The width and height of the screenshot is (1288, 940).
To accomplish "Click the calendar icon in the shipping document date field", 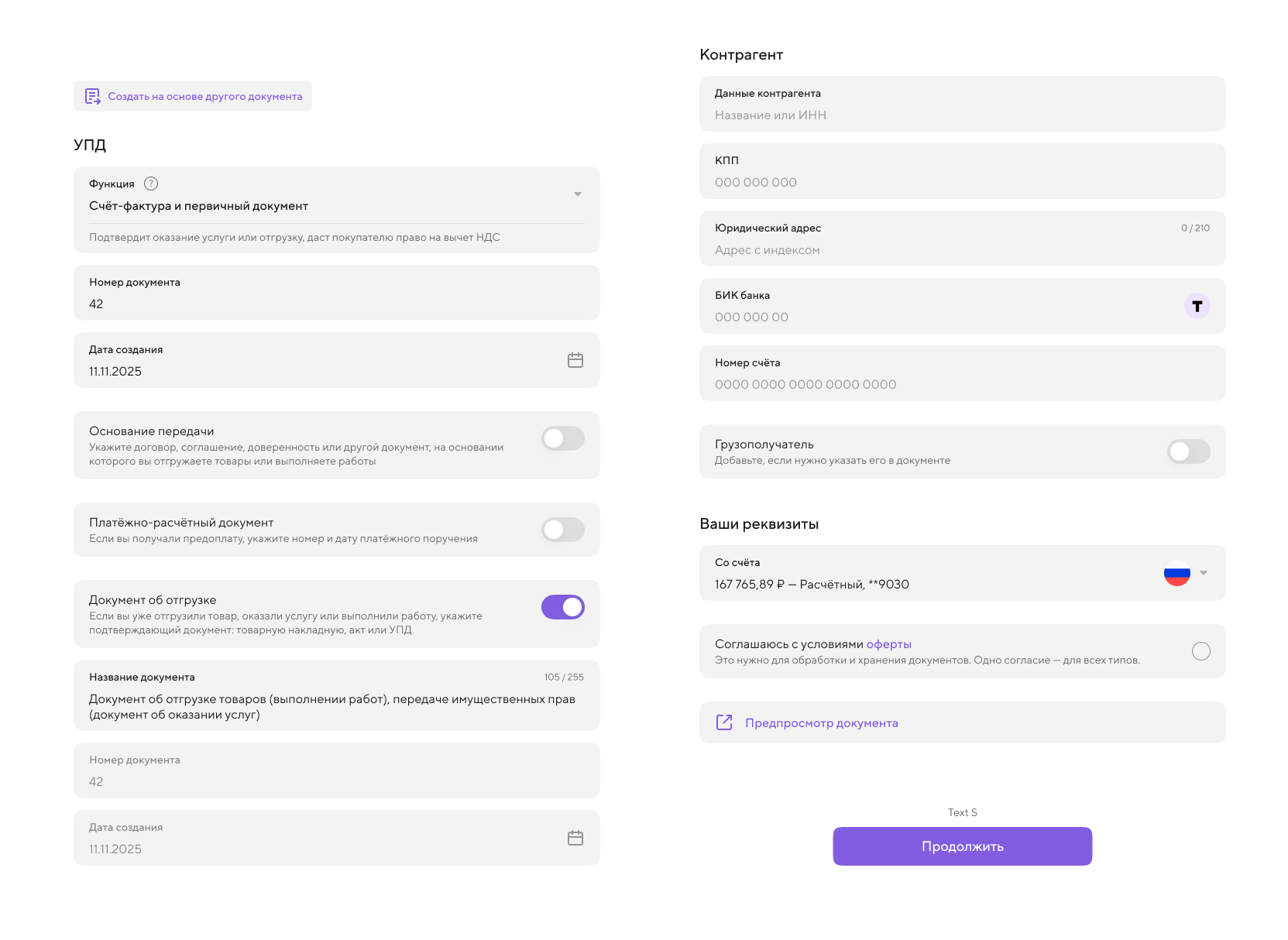I will pyautogui.click(x=575, y=837).
